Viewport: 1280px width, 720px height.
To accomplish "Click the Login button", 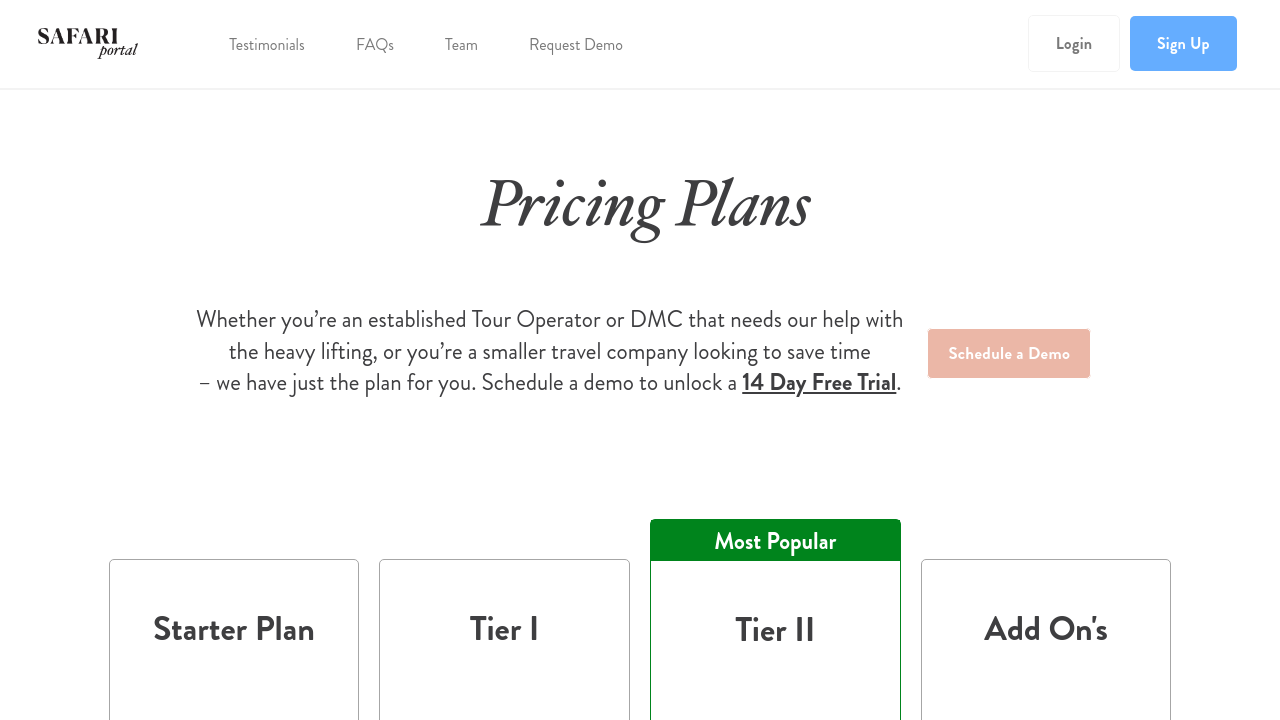I will (x=1073, y=44).
